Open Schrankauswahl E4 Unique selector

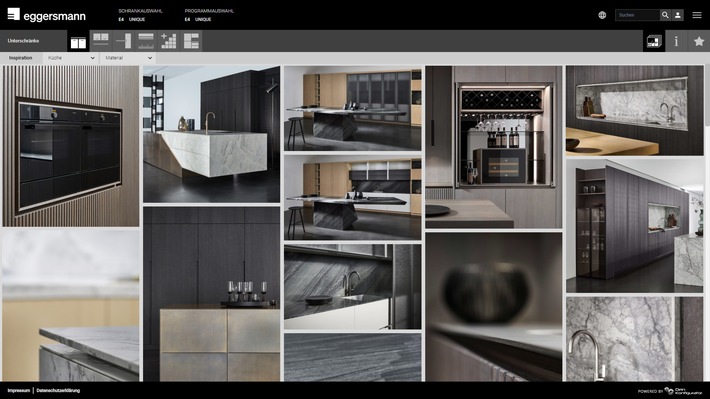click(140, 15)
